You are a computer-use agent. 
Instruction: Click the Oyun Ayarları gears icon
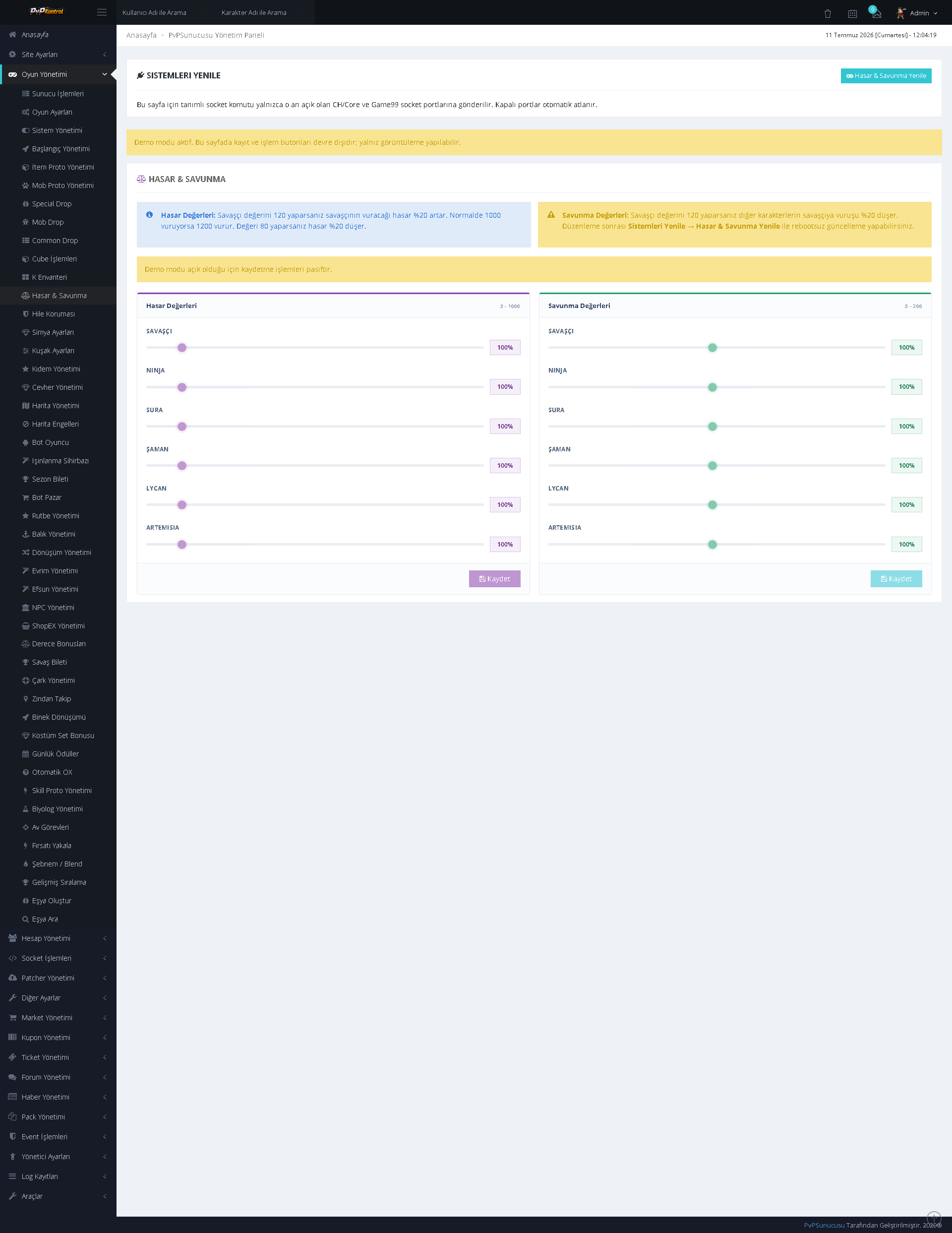(x=25, y=112)
